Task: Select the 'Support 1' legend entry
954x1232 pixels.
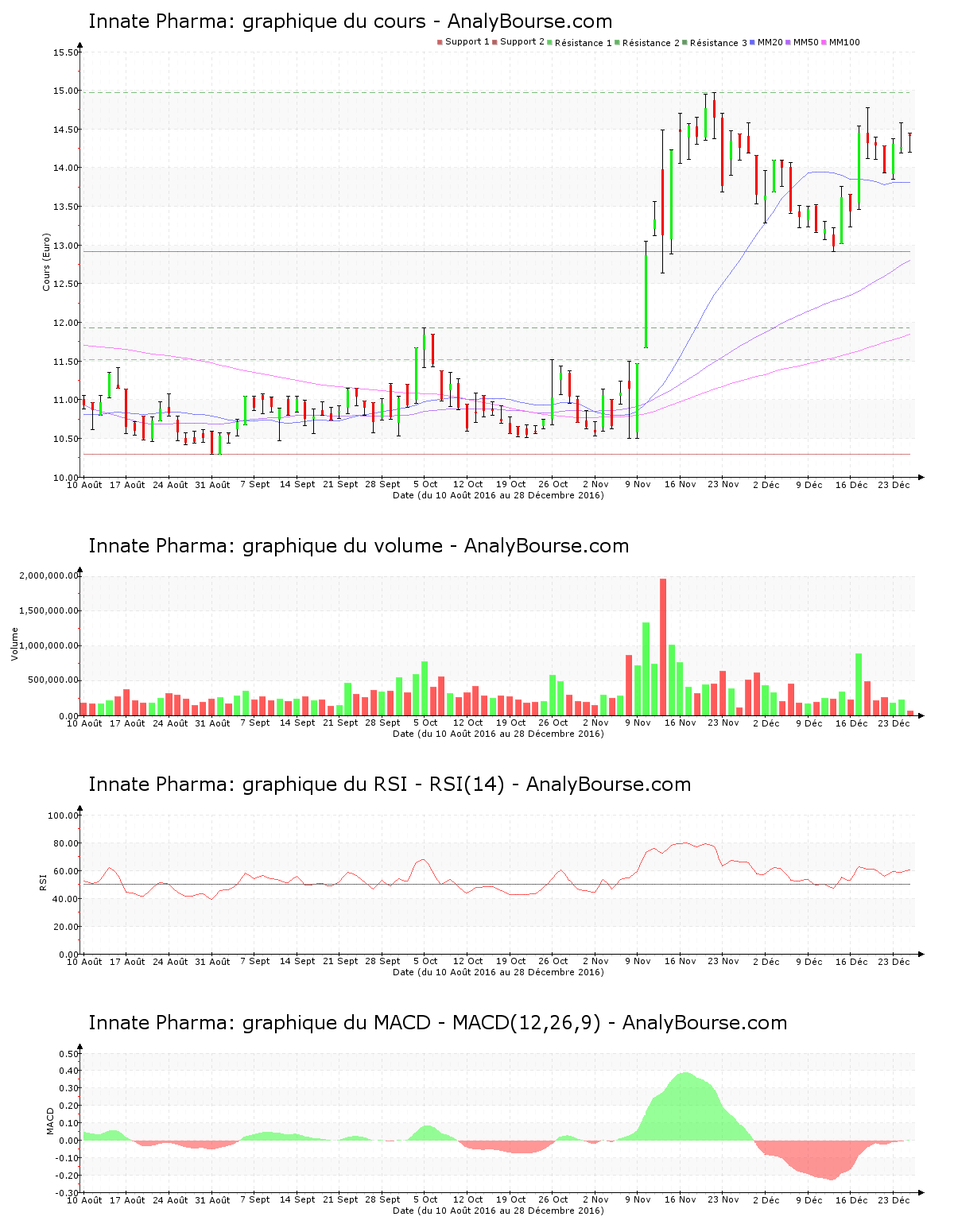Action: click(x=463, y=42)
